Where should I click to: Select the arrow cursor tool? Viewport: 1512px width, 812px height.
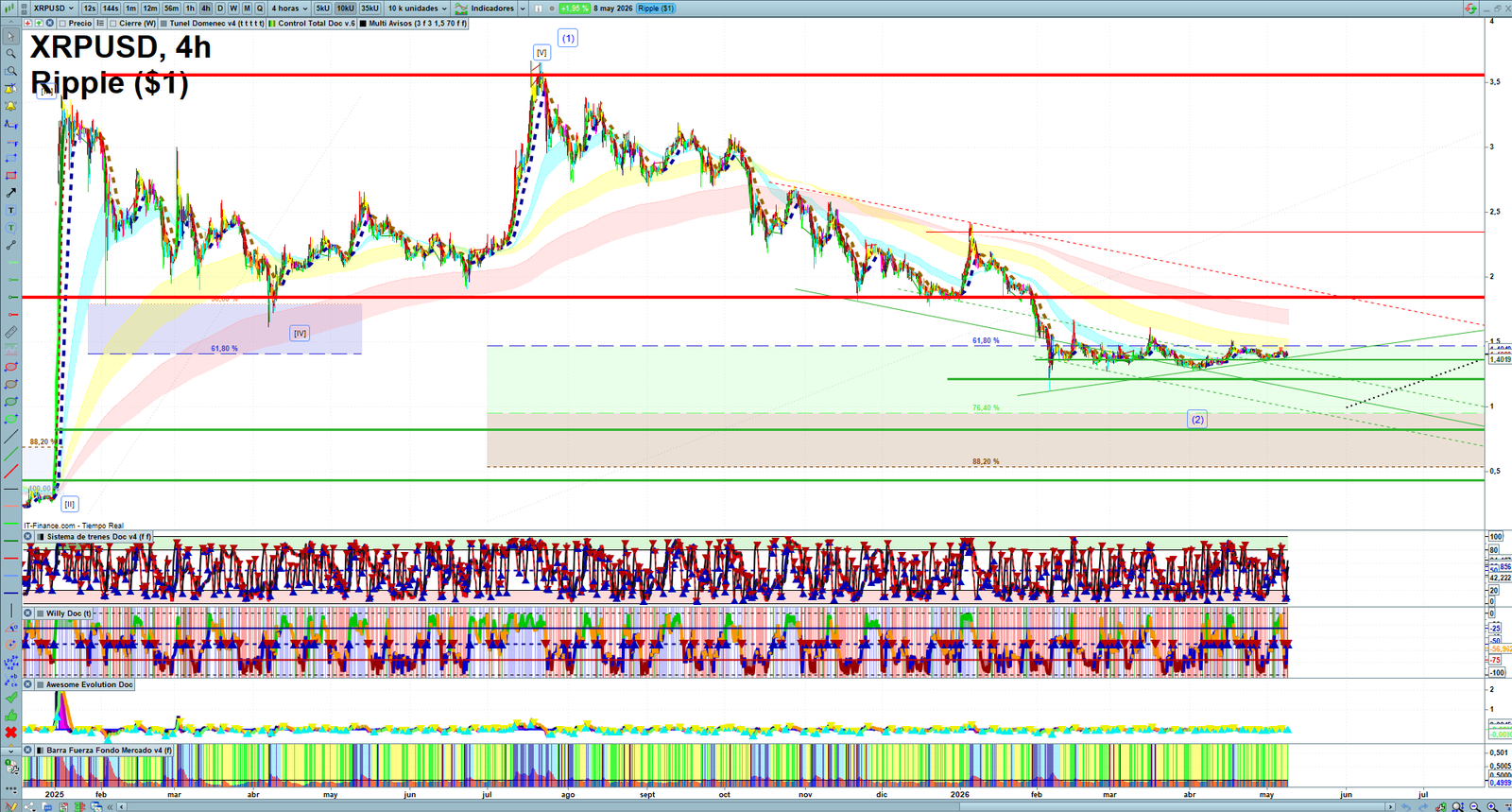tap(11, 36)
